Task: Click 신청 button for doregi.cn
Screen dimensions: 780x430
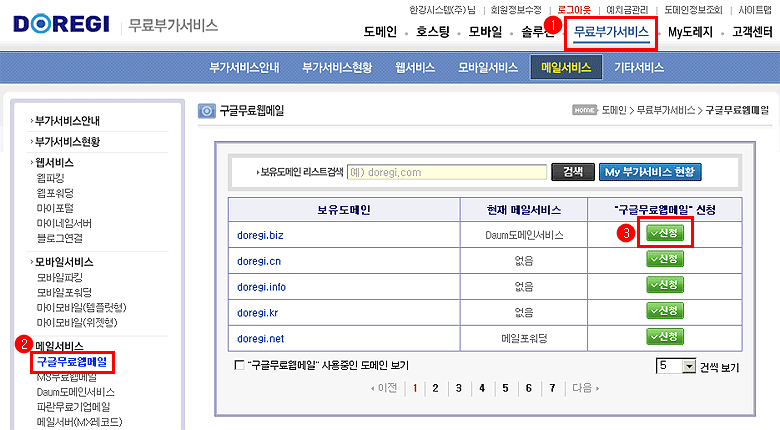Action: [665, 259]
